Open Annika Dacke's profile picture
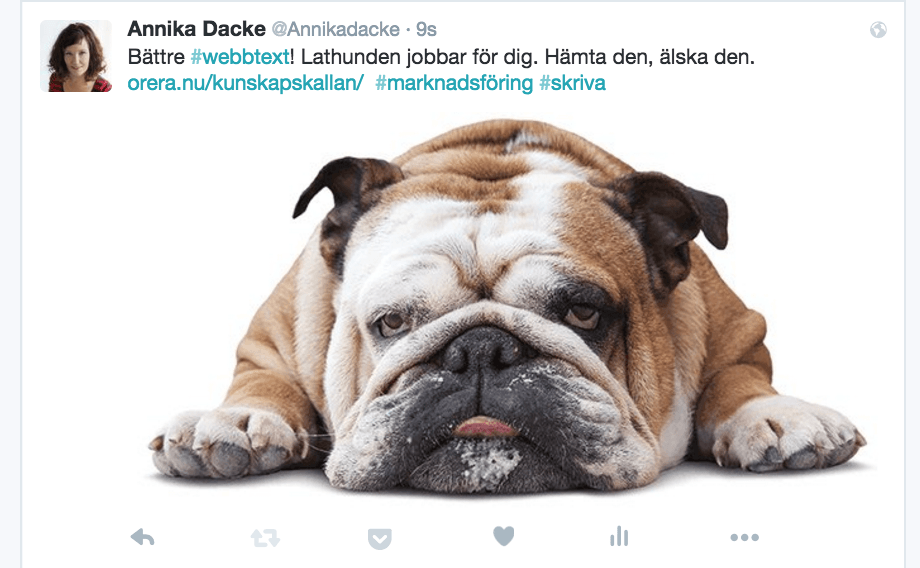 76,56
